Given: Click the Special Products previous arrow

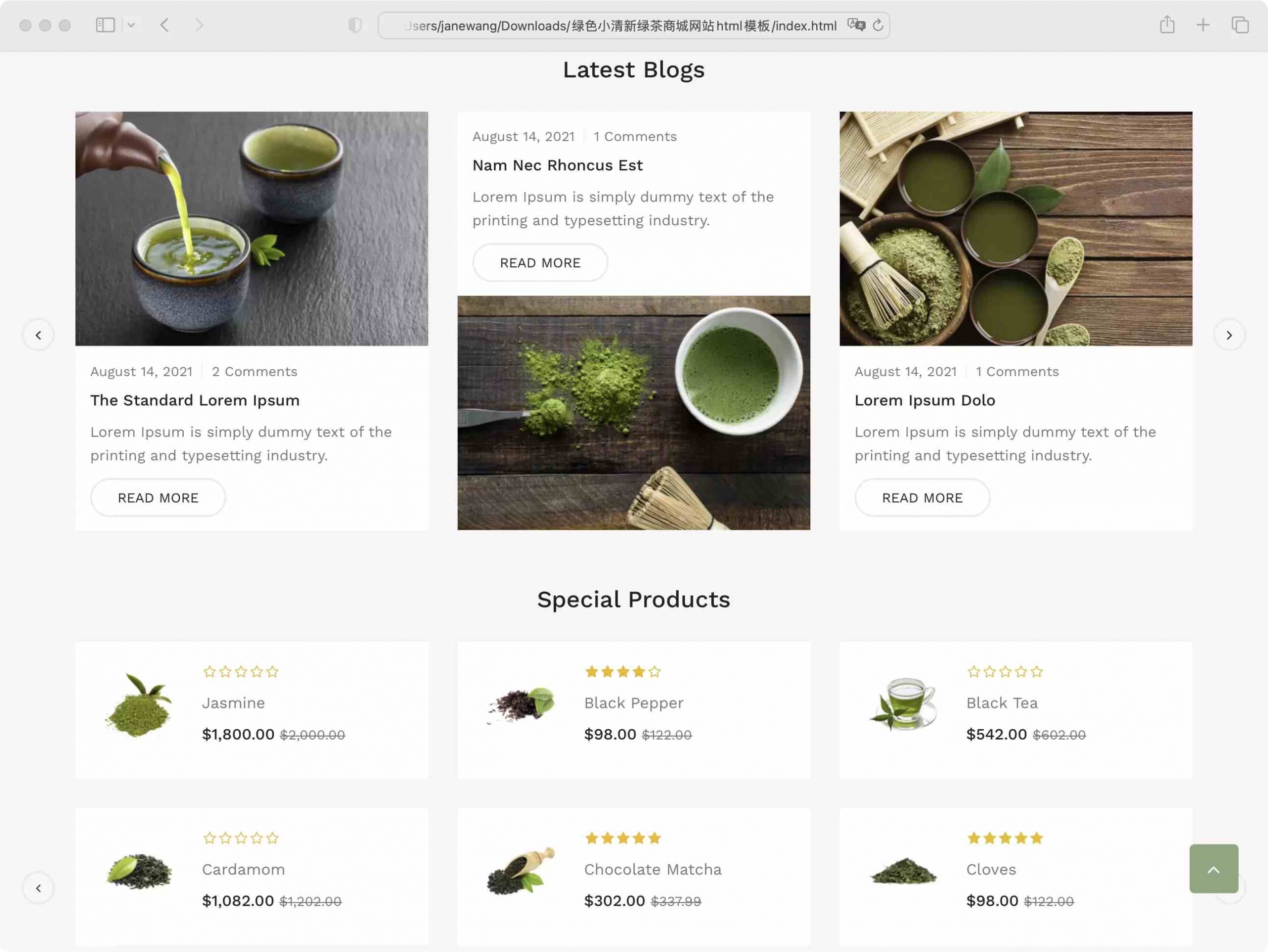Looking at the screenshot, I should pos(39,888).
